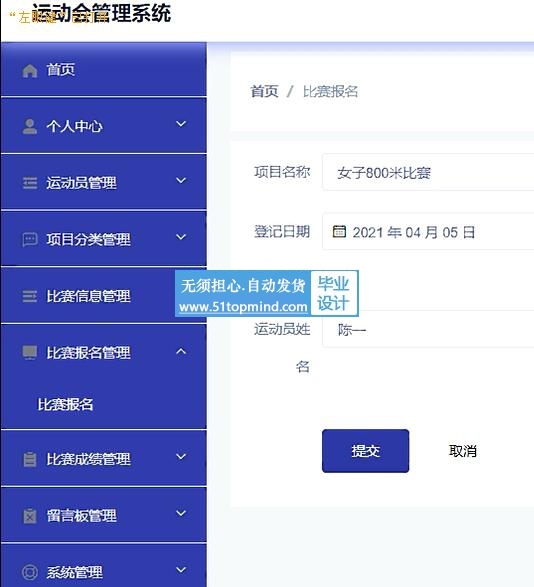534x587 pixels.
Task: Click the lines icon beside 比赛信息管理
Action: 30,296
